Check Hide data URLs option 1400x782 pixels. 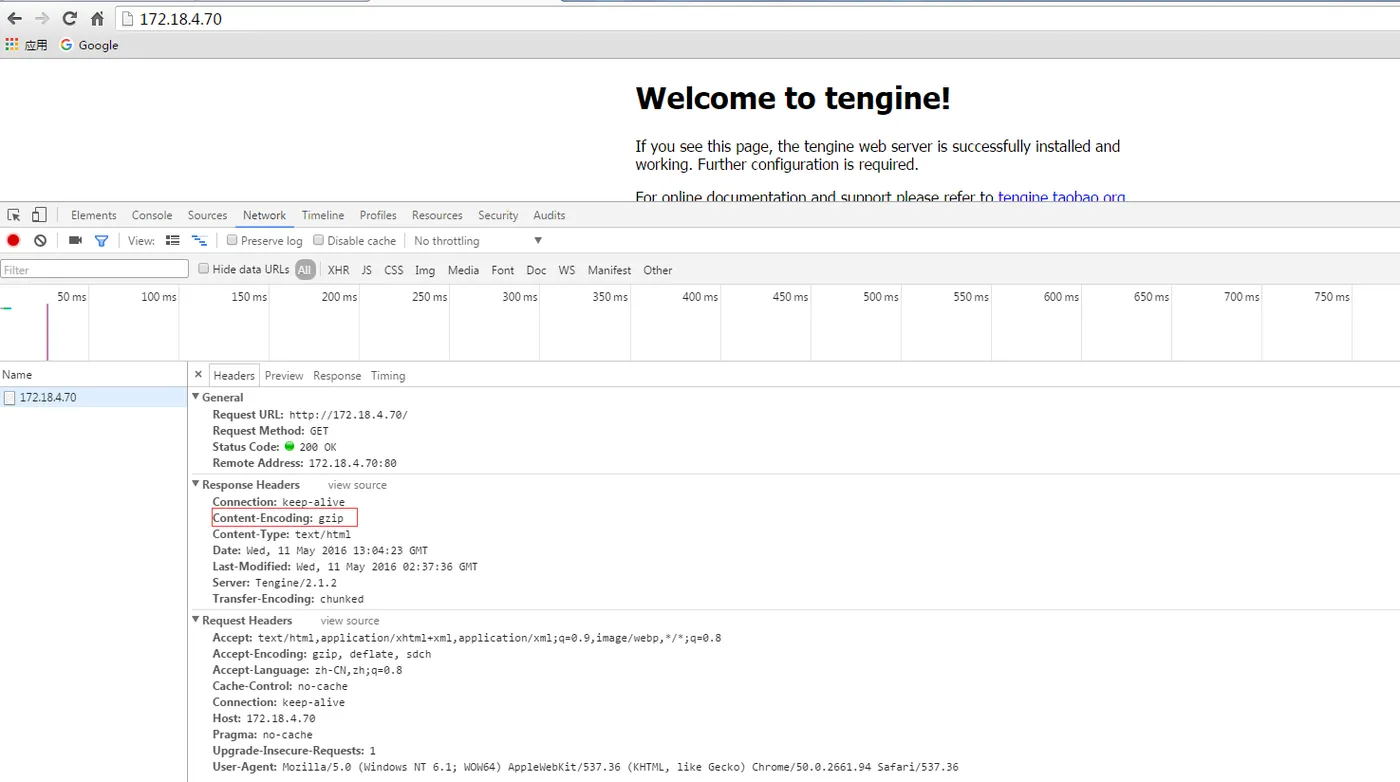coord(203,268)
